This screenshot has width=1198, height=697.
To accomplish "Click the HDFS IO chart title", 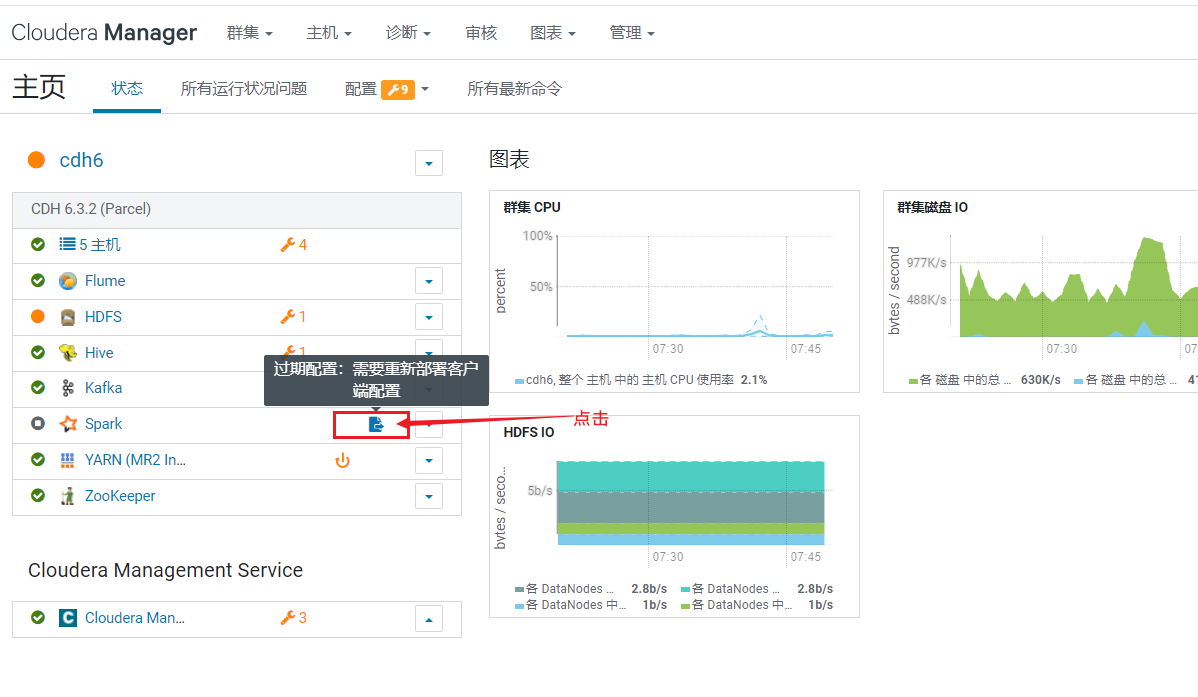I will [529, 433].
